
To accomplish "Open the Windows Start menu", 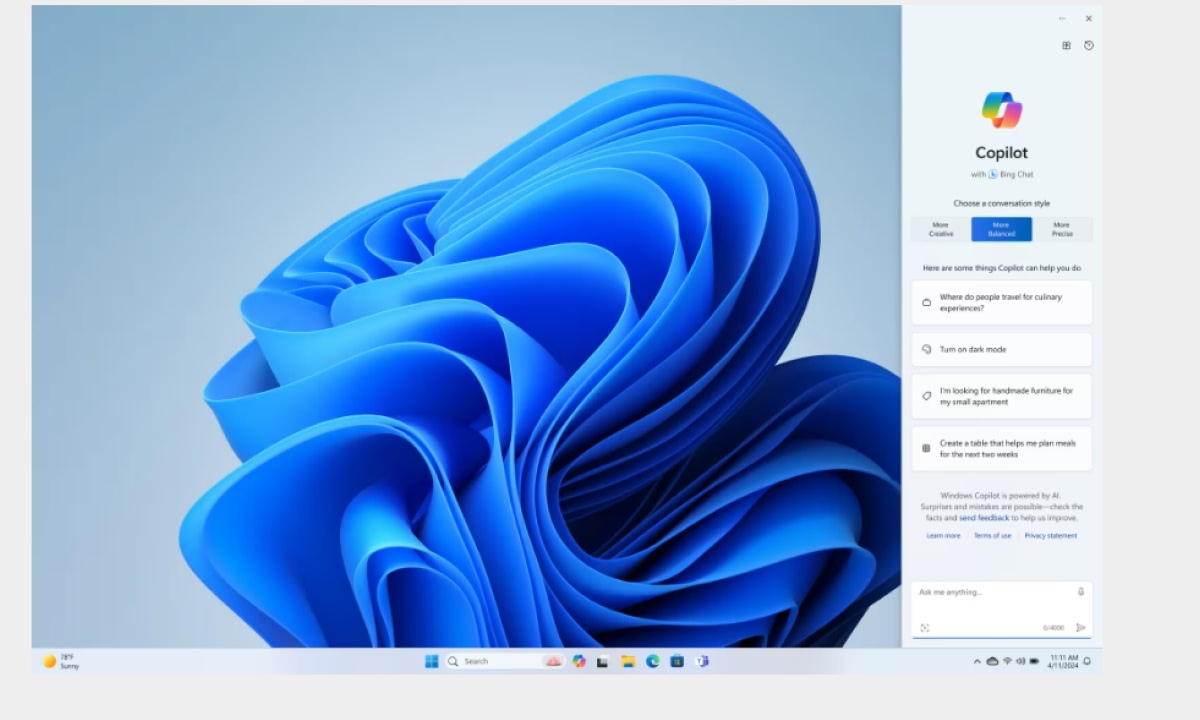I will [x=432, y=661].
